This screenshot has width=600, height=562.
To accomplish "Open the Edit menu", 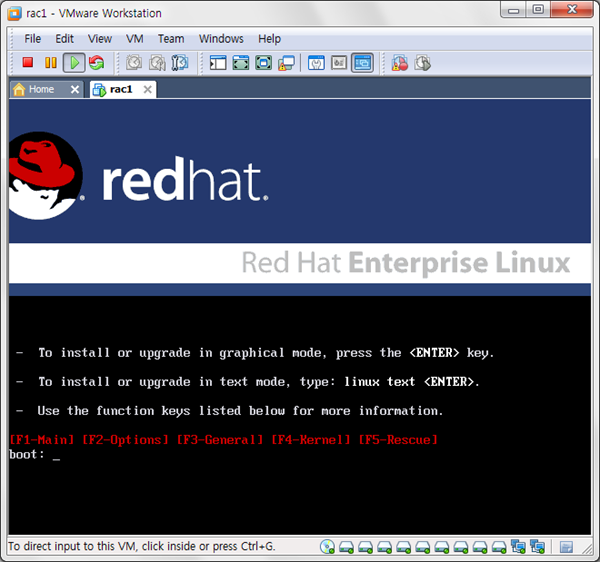I will [x=64, y=39].
